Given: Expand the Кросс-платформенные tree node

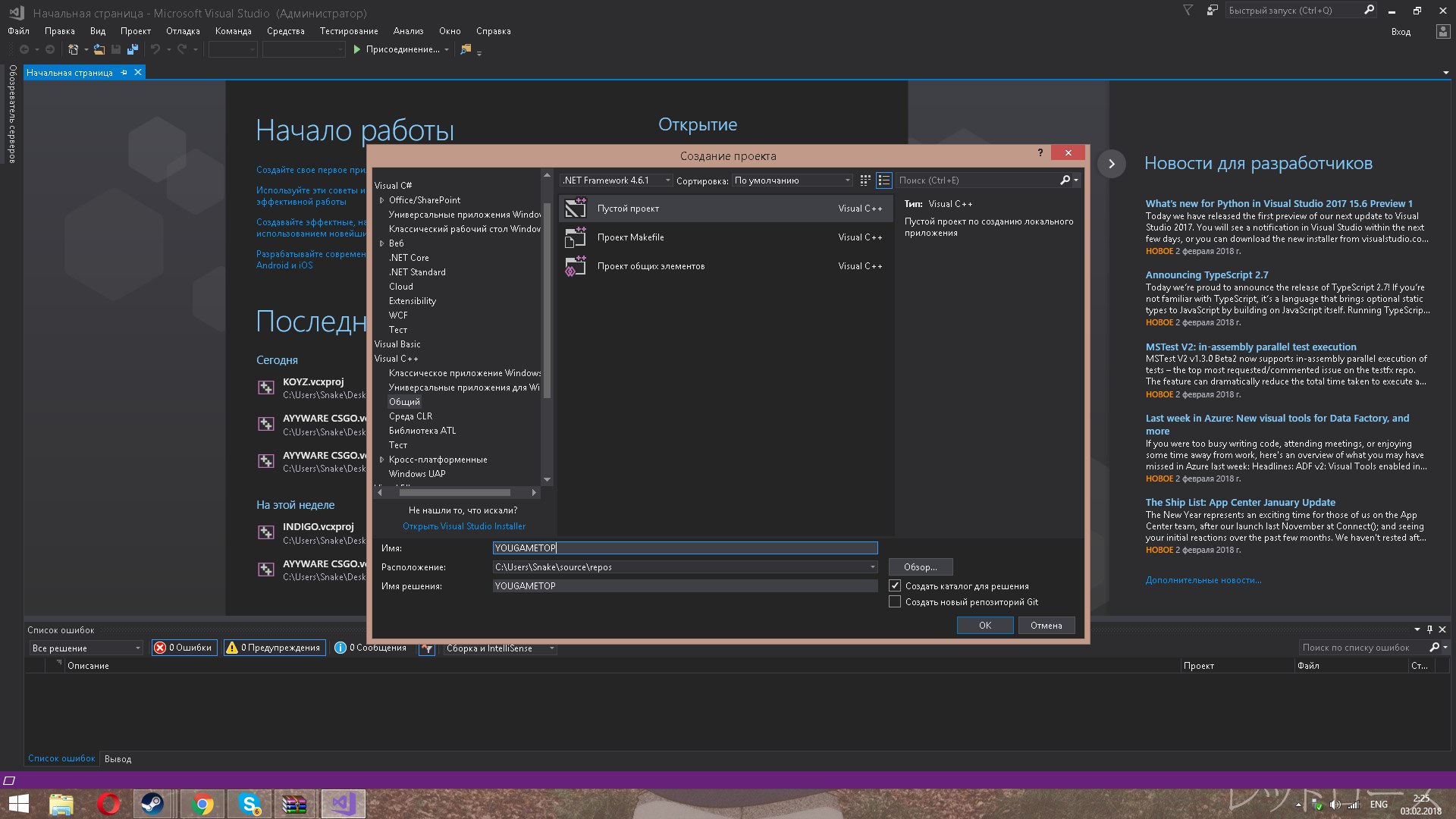Looking at the screenshot, I should pos(381,460).
